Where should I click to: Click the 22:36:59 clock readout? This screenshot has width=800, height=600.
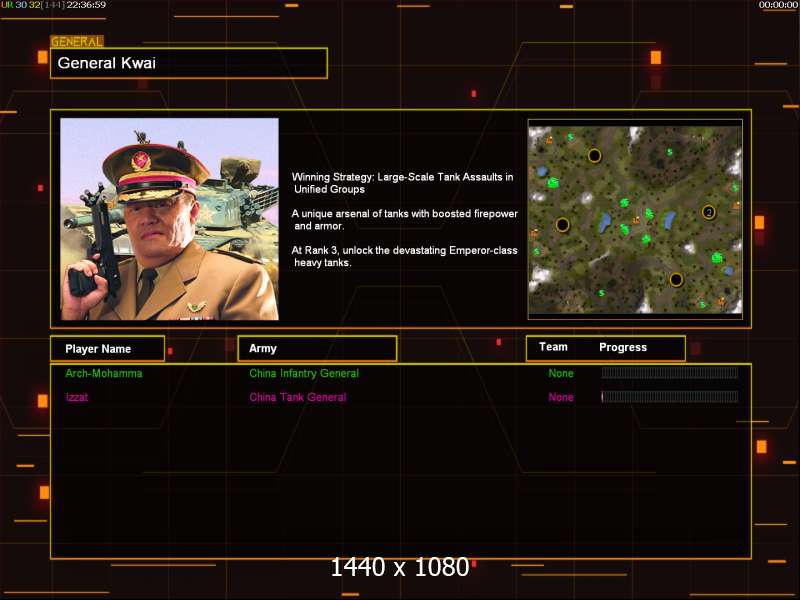tap(86, 5)
